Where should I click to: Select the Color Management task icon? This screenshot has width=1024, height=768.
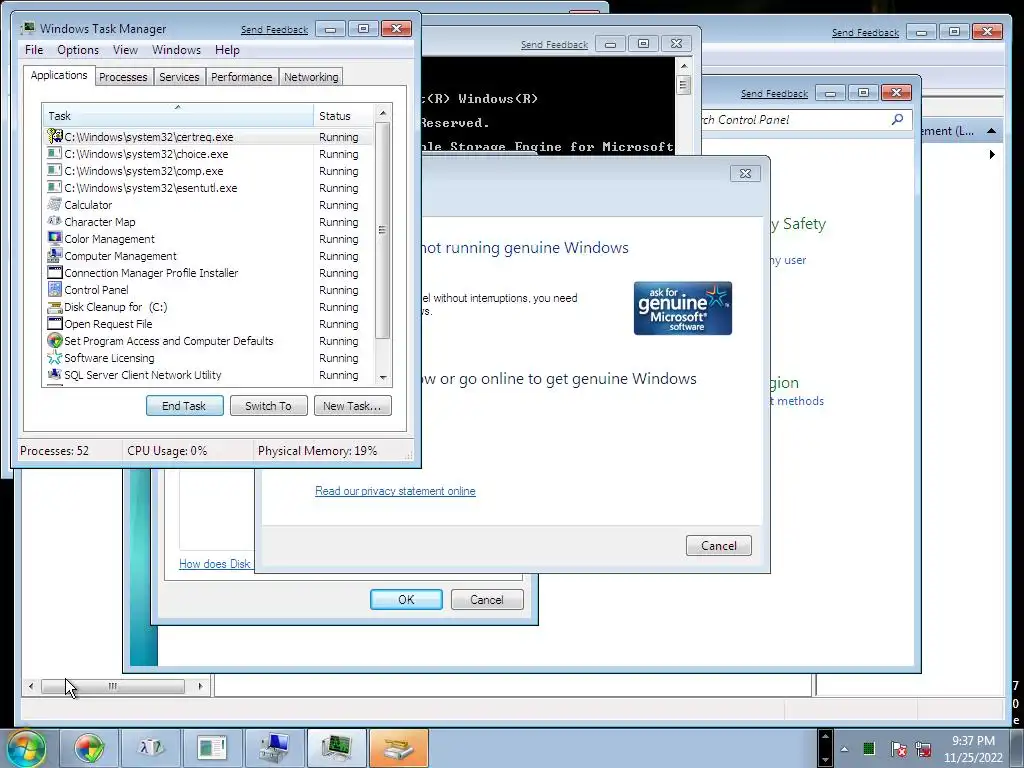click(55, 238)
